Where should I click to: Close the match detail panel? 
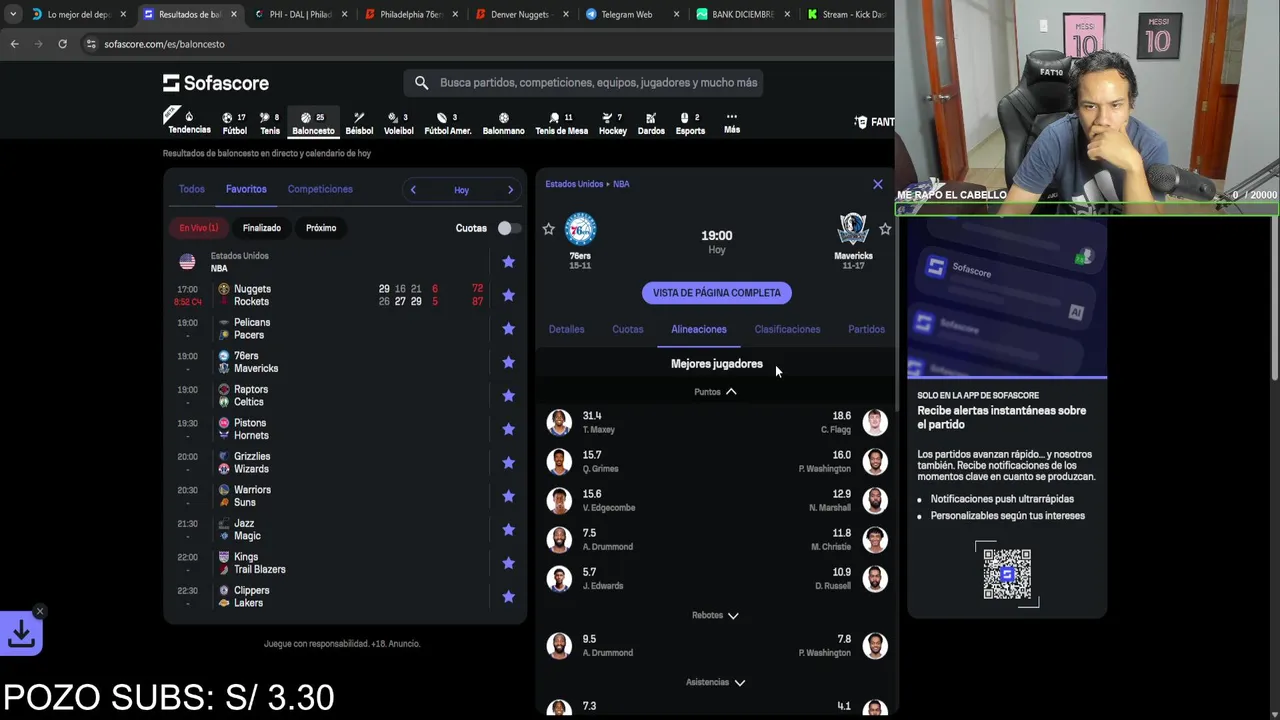(878, 184)
